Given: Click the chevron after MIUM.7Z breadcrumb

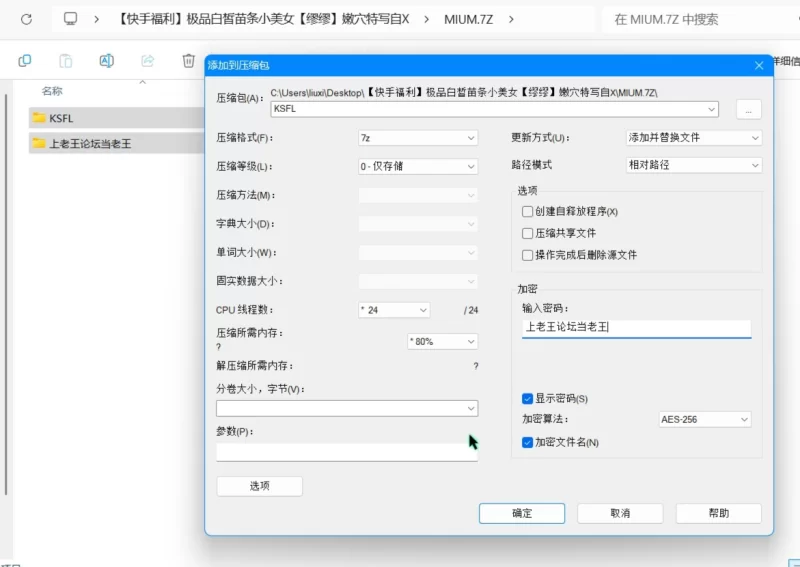Looking at the screenshot, I should point(511,19).
